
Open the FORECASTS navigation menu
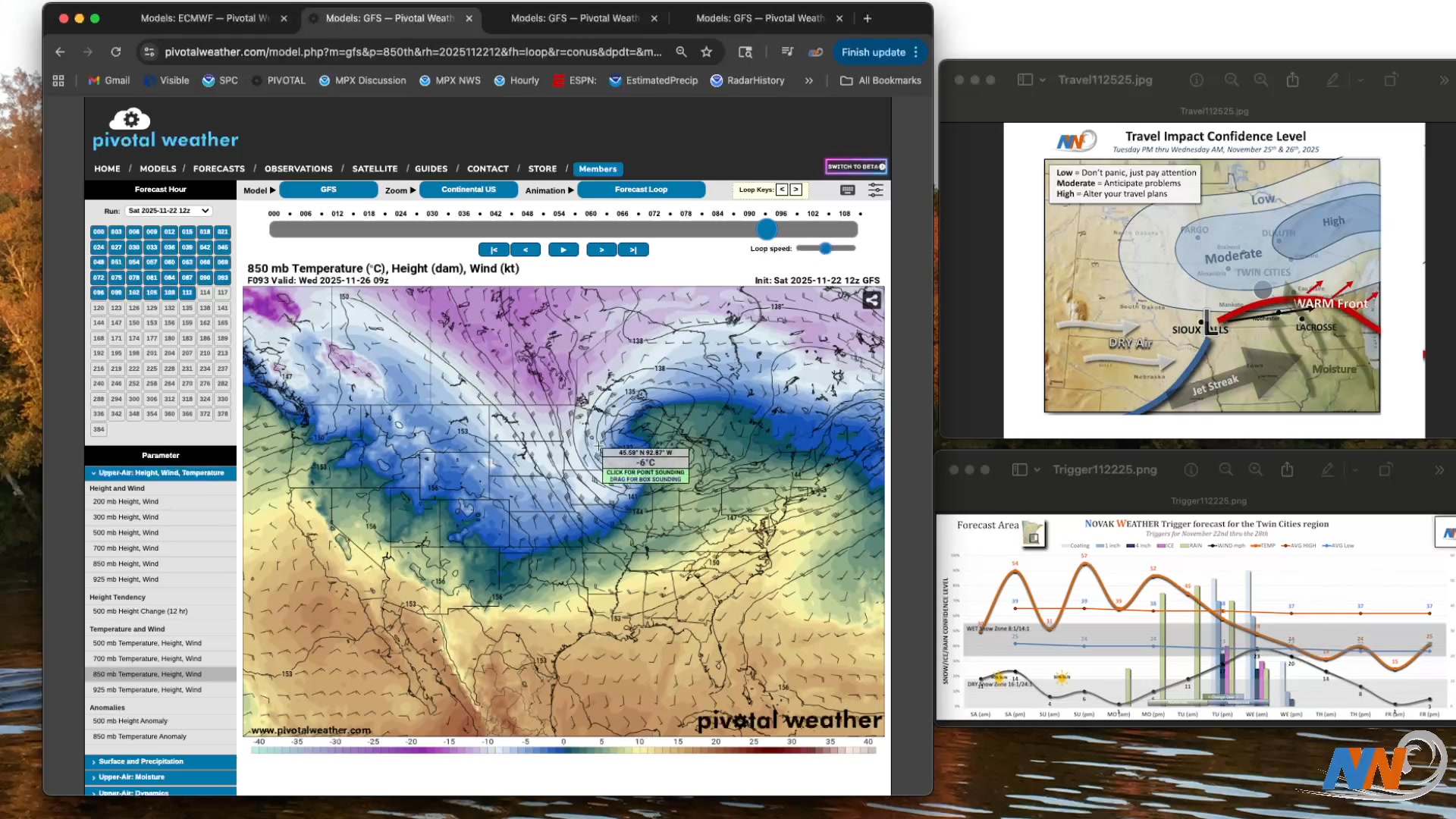click(218, 168)
